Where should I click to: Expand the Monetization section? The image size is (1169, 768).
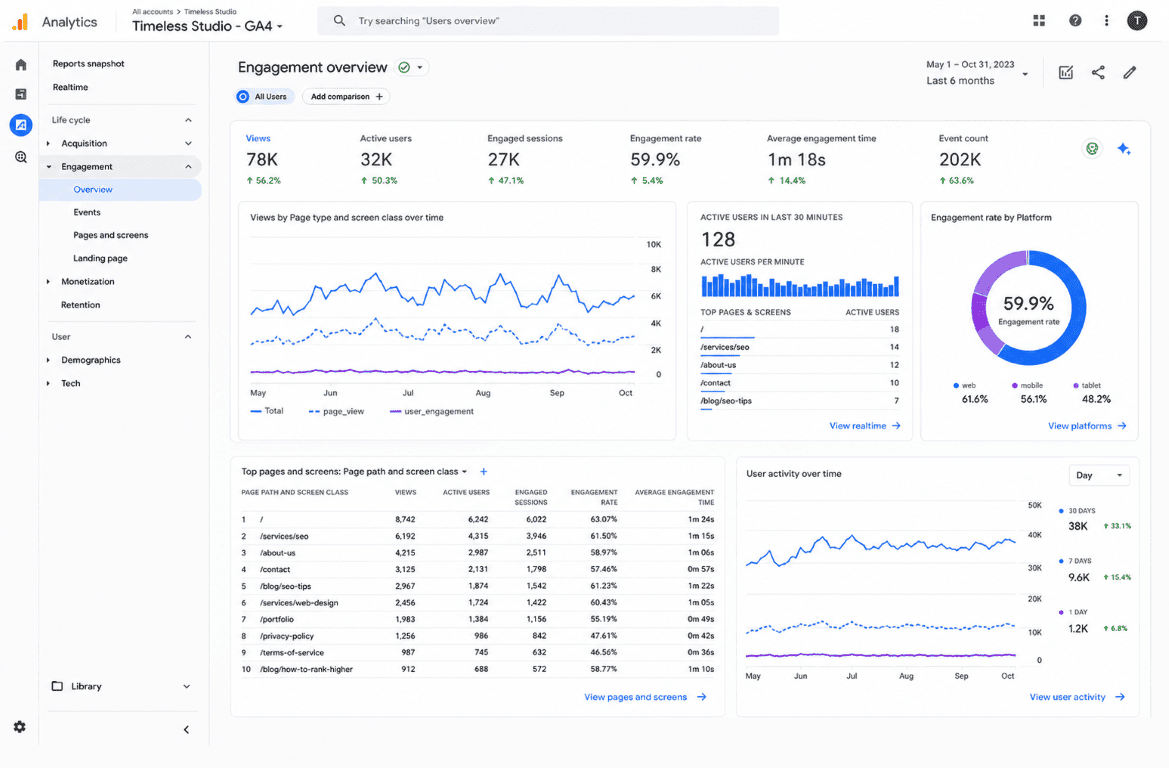87,281
